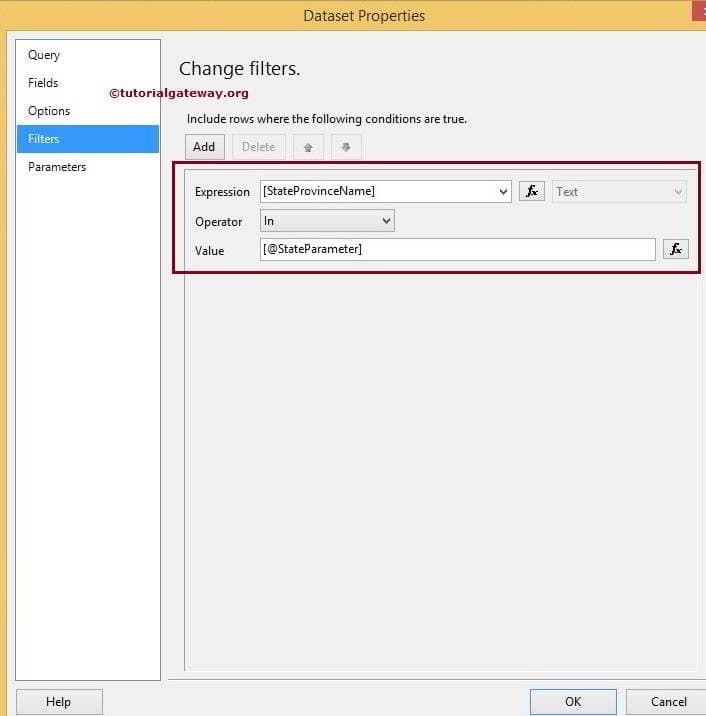Select the Filters page
The width and height of the screenshot is (706, 716).
click(x=88, y=139)
